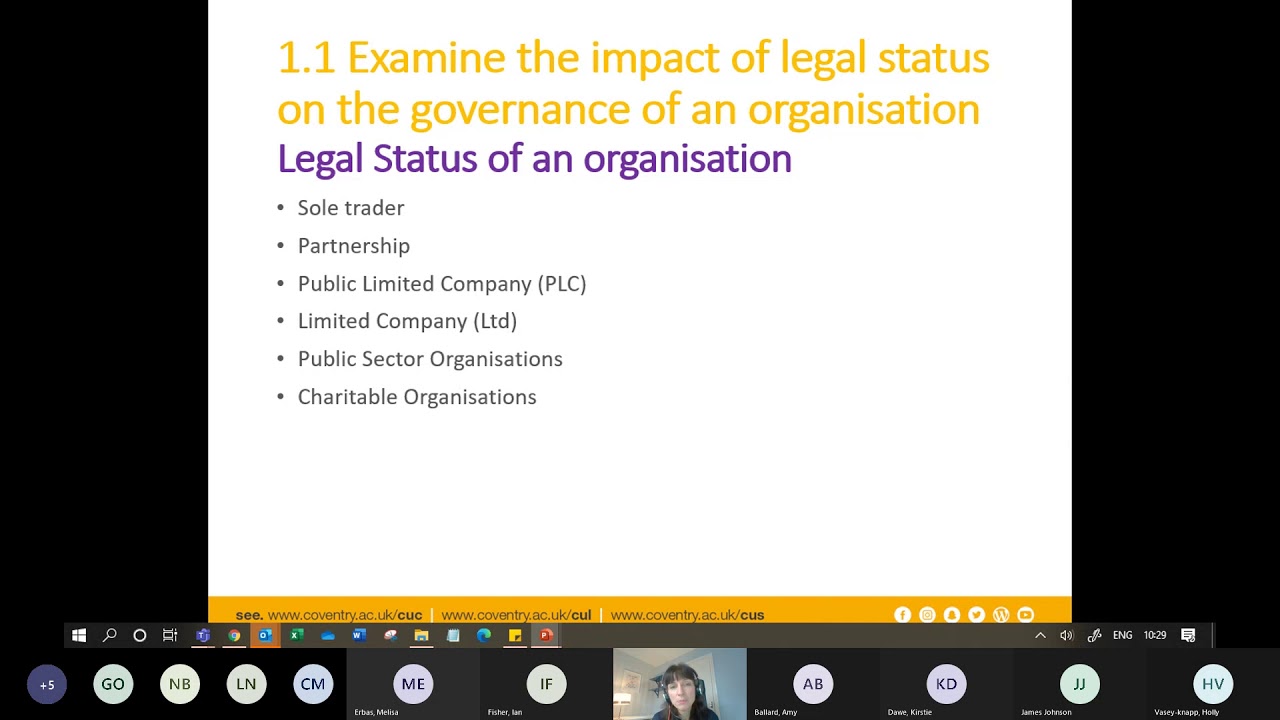Select participant NB avatar
This screenshot has width=1280, height=720.
180,684
